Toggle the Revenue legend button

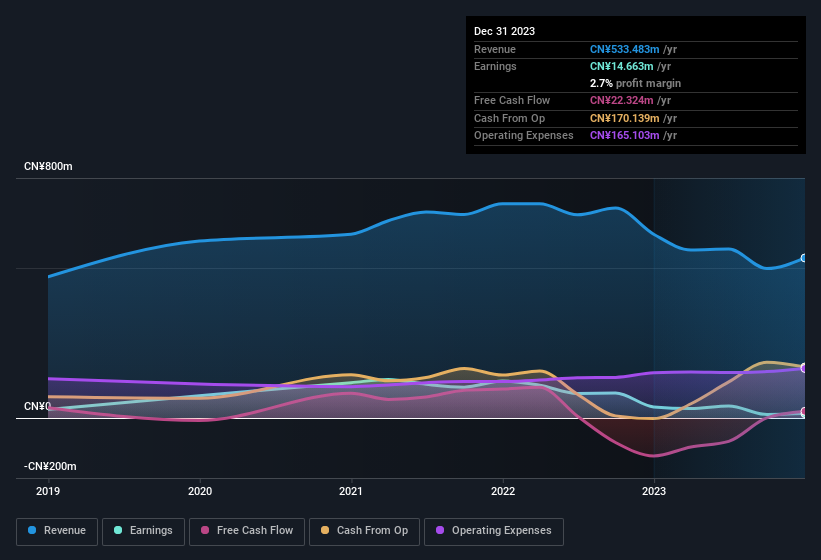57,531
